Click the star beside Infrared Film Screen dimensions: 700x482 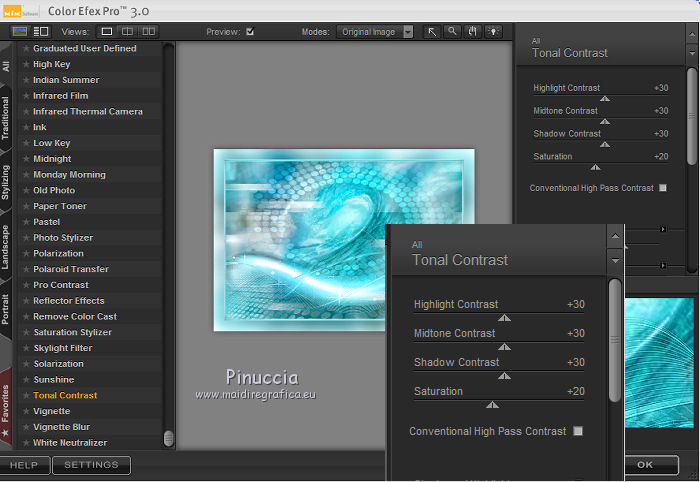[26, 96]
